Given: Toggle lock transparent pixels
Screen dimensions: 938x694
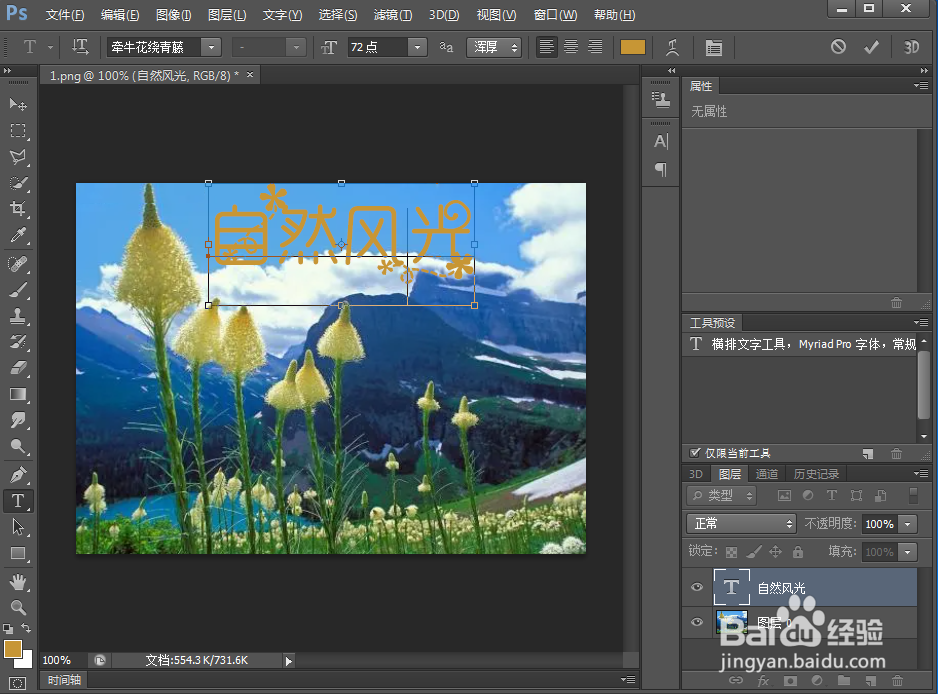Looking at the screenshot, I should tap(732, 552).
